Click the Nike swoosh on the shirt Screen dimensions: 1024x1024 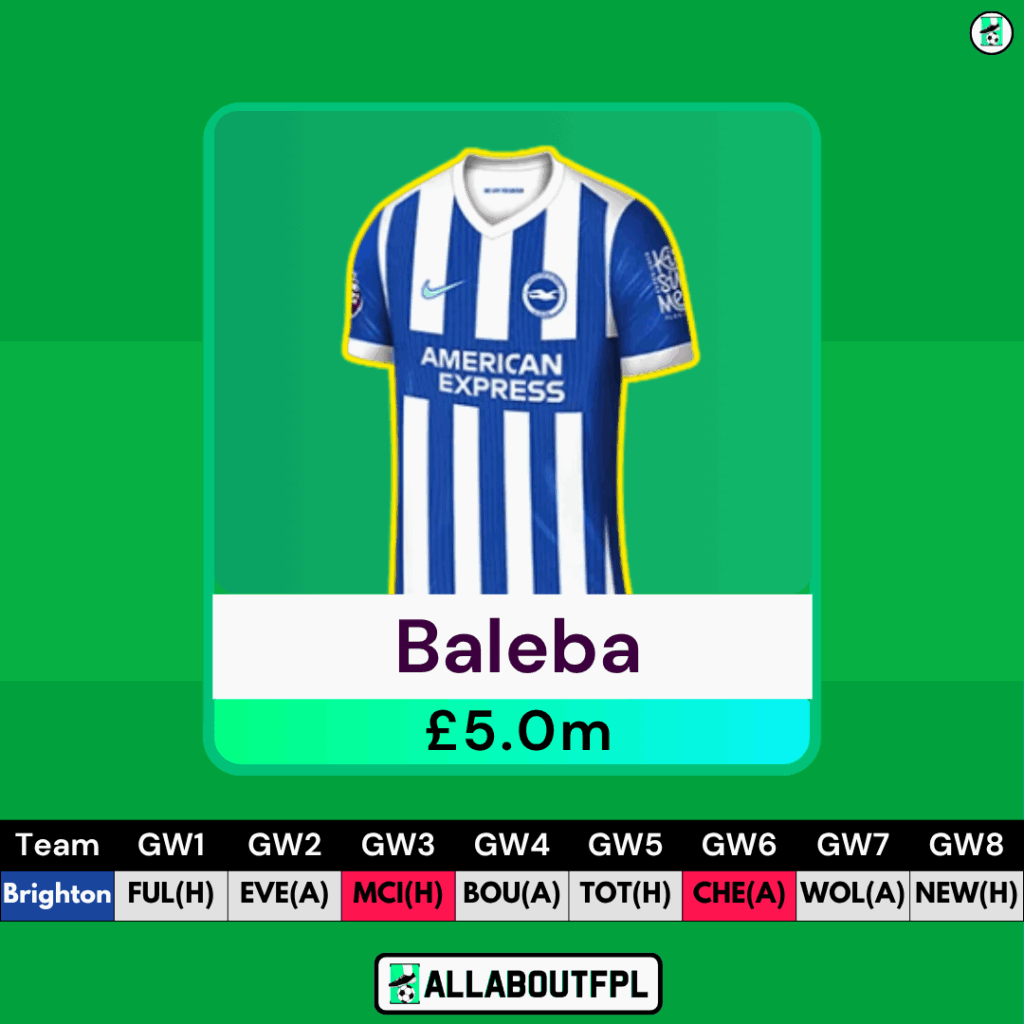[442, 288]
